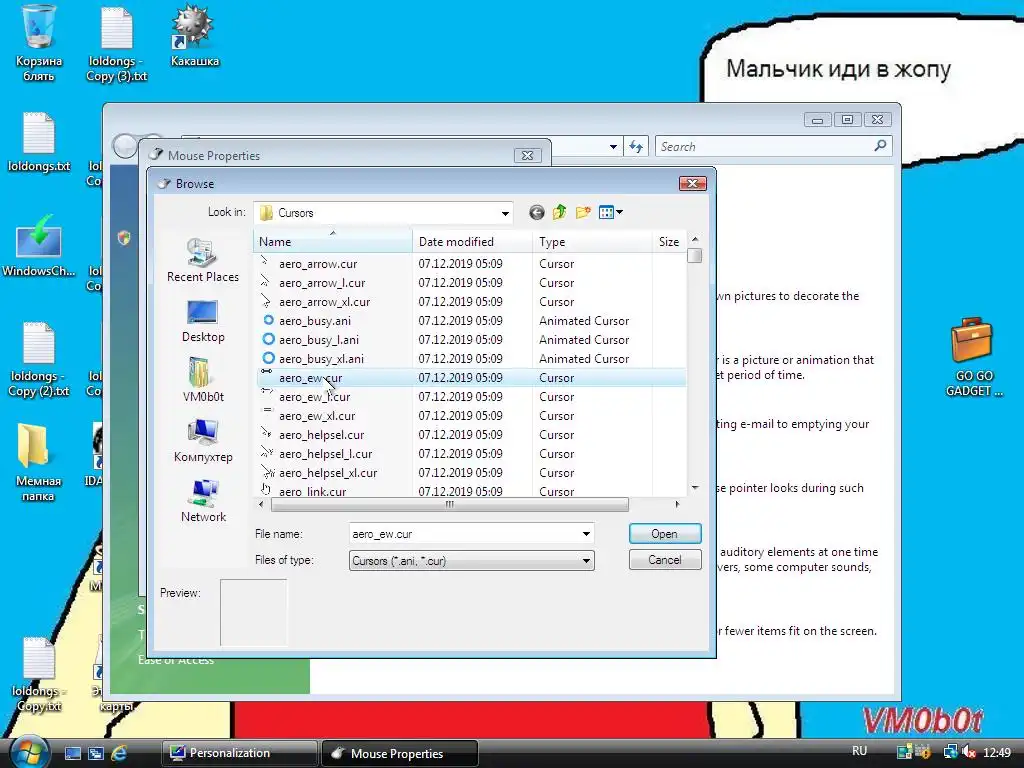Expand the Files of type dropdown
The height and width of the screenshot is (768, 1024).
click(586, 560)
